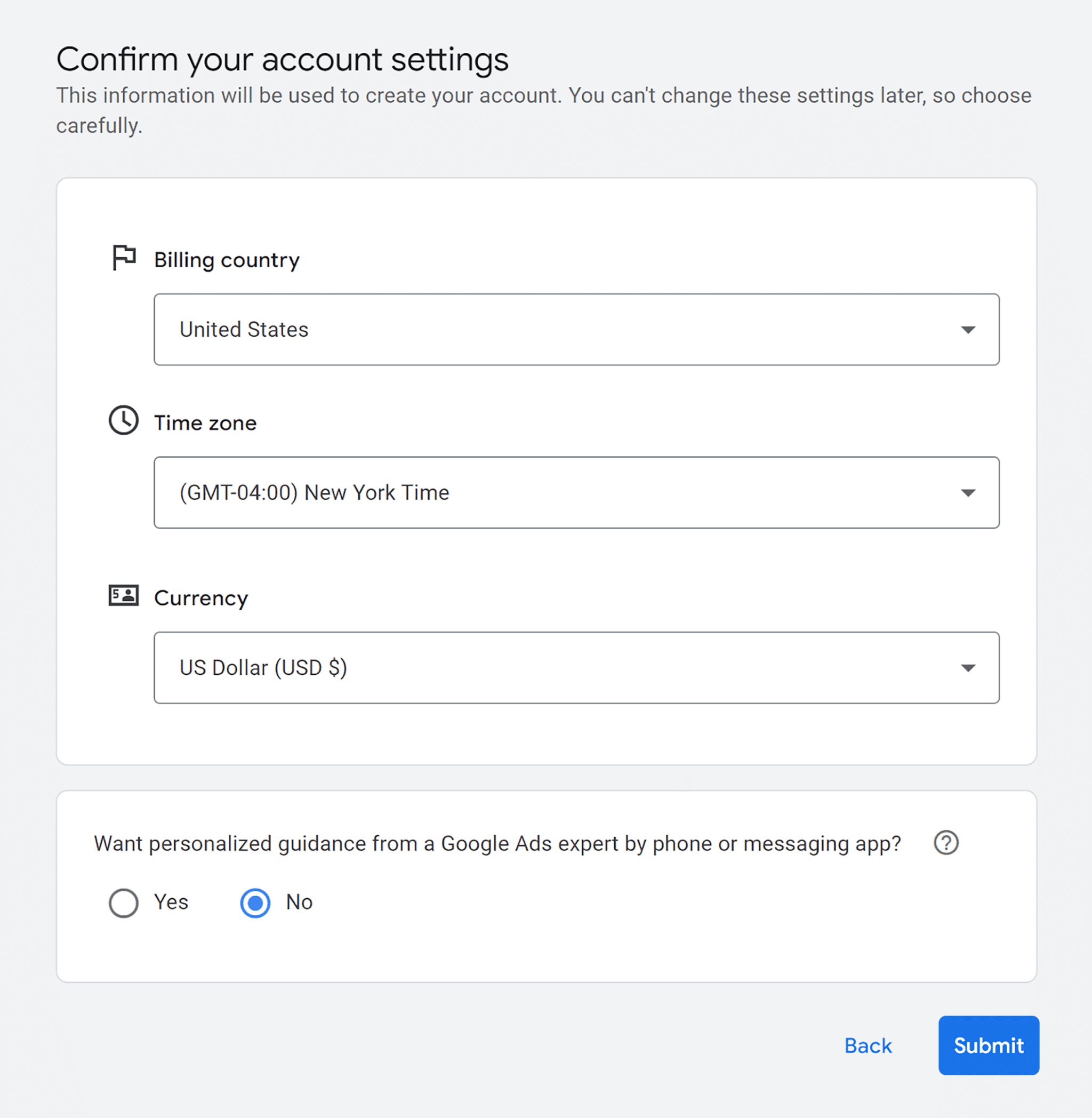Click the clock icon beside Time zone
This screenshot has width=1092, height=1118.
pyautogui.click(x=124, y=420)
